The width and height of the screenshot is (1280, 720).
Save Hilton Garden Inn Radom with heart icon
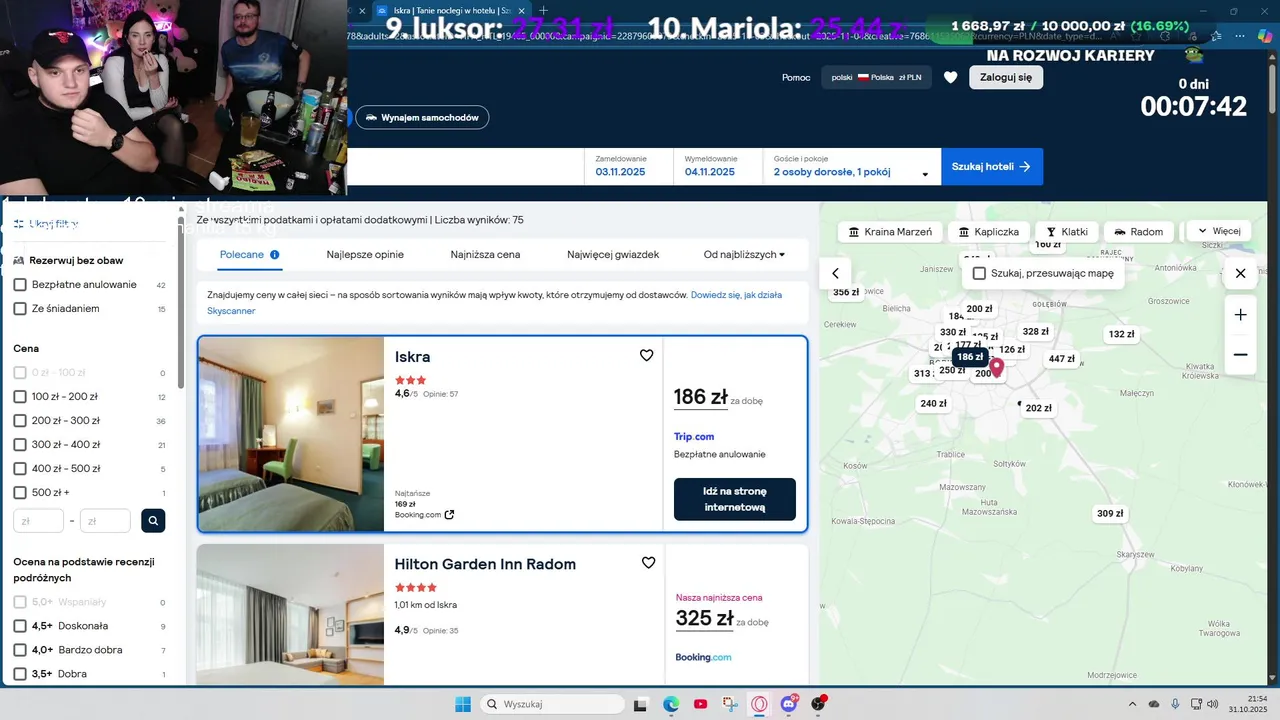[x=648, y=563]
